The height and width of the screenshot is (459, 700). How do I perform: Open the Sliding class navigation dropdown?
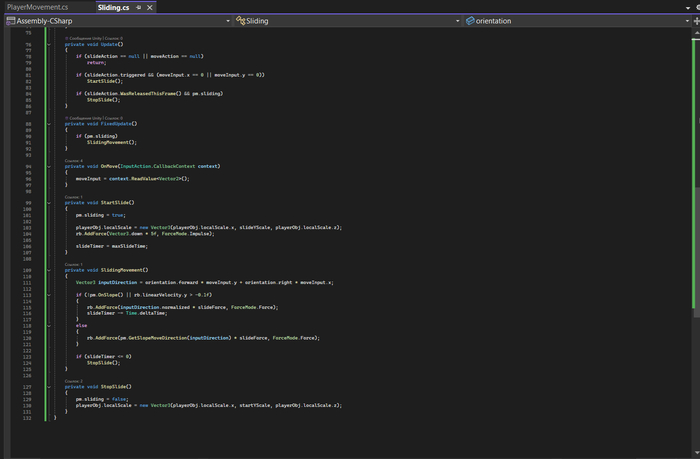click(x=458, y=20)
